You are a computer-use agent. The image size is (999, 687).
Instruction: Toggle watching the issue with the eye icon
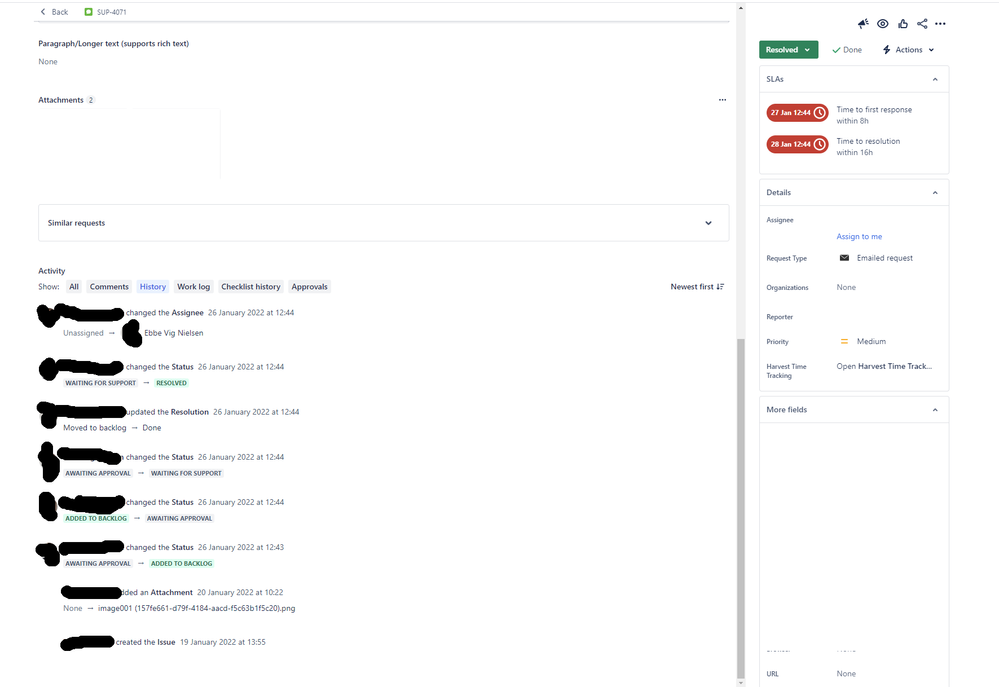click(x=882, y=23)
